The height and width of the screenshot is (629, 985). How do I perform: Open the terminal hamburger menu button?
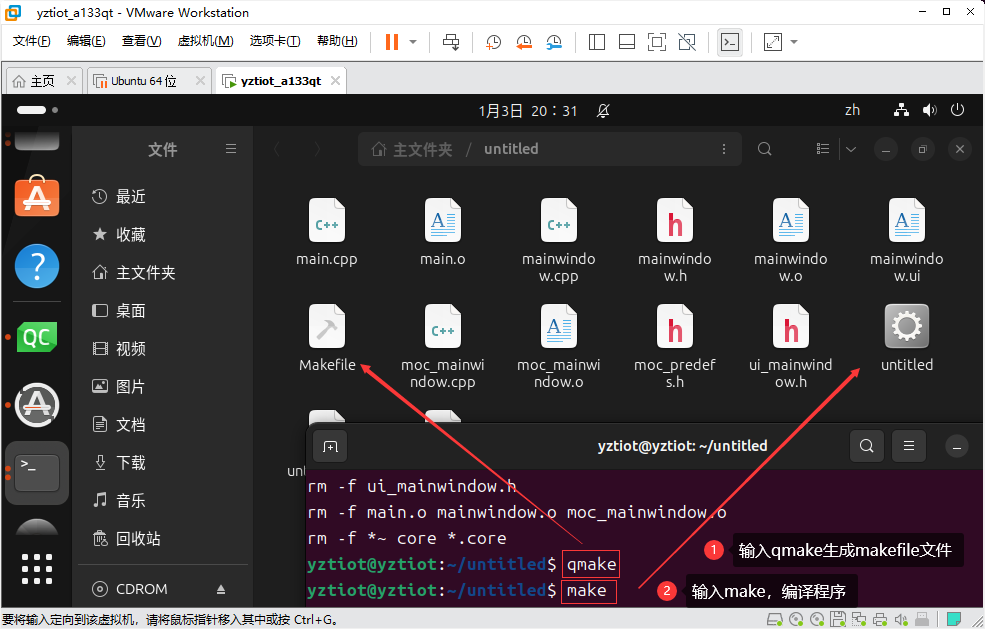coord(908,446)
